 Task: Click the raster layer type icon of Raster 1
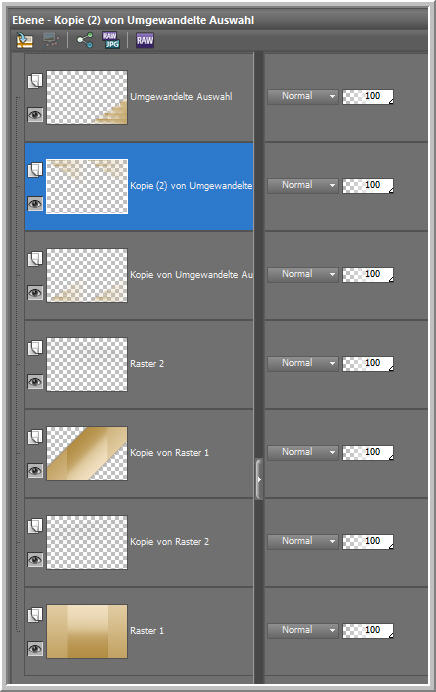tap(35, 615)
